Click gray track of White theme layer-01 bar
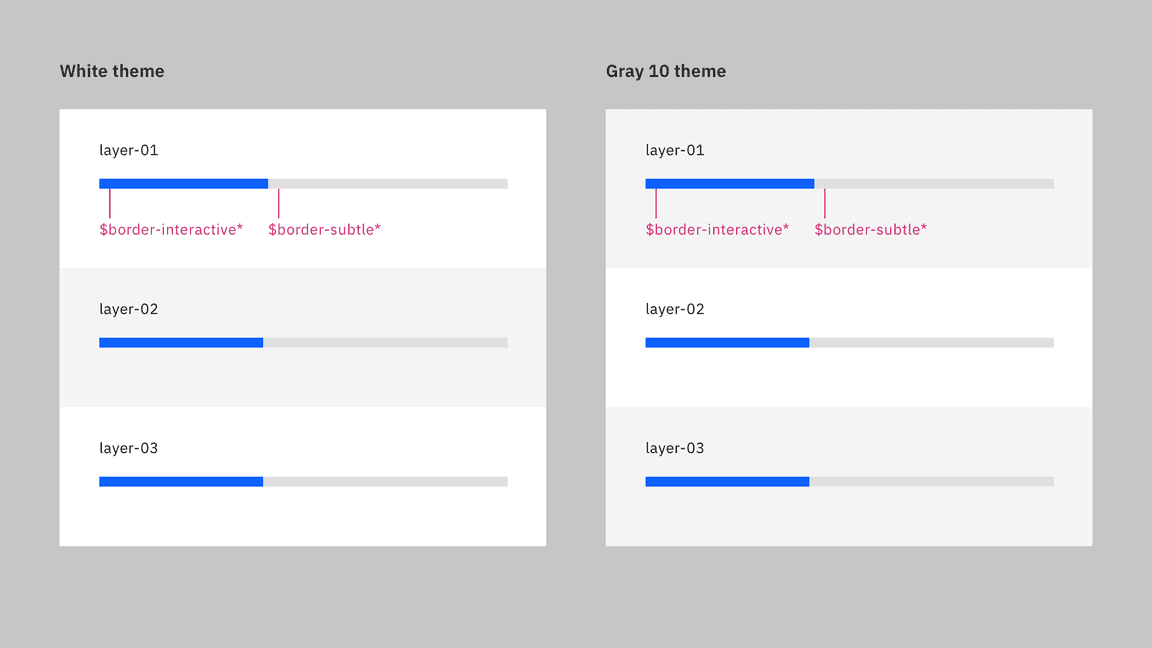Image resolution: width=1152 pixels, height=648 pixels. 388,184
